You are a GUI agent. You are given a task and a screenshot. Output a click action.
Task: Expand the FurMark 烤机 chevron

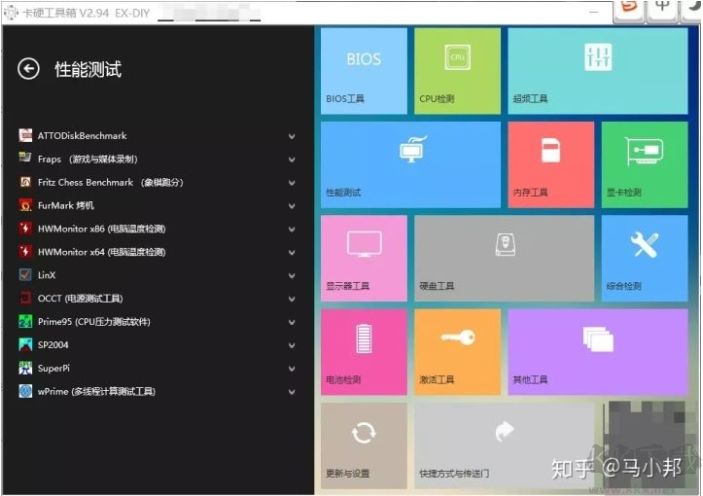point(292,206)
